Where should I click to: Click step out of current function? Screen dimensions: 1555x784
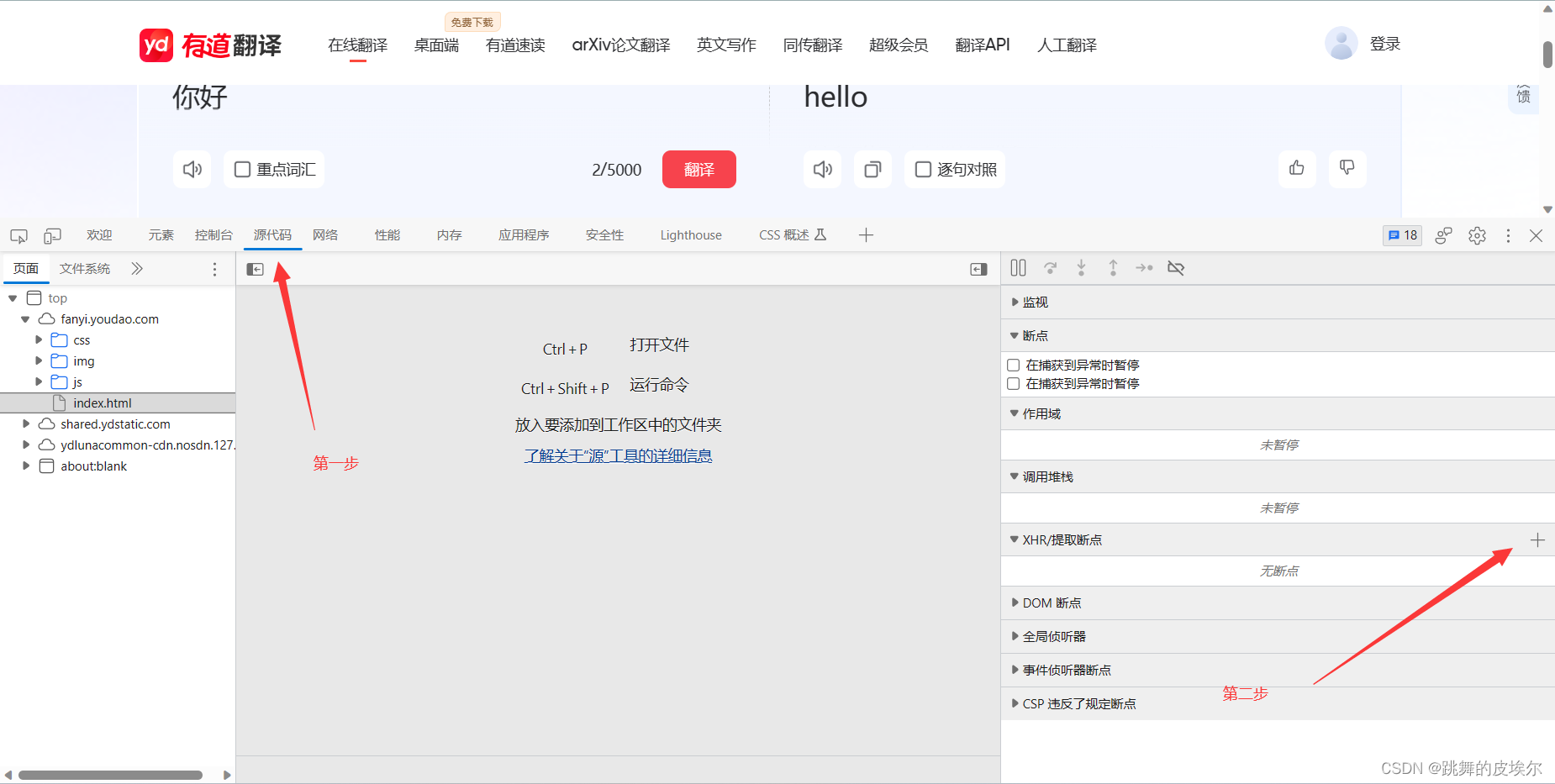[1113, 268]
